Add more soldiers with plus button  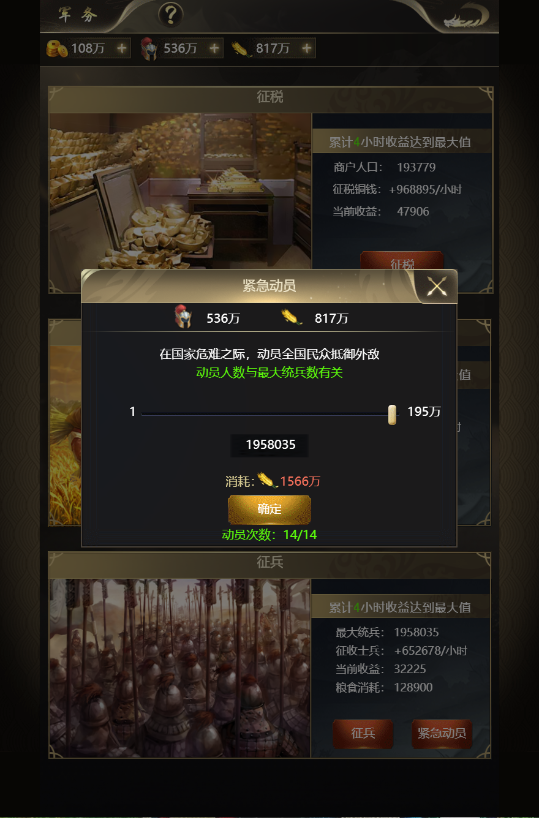click(x=214, y=49)
